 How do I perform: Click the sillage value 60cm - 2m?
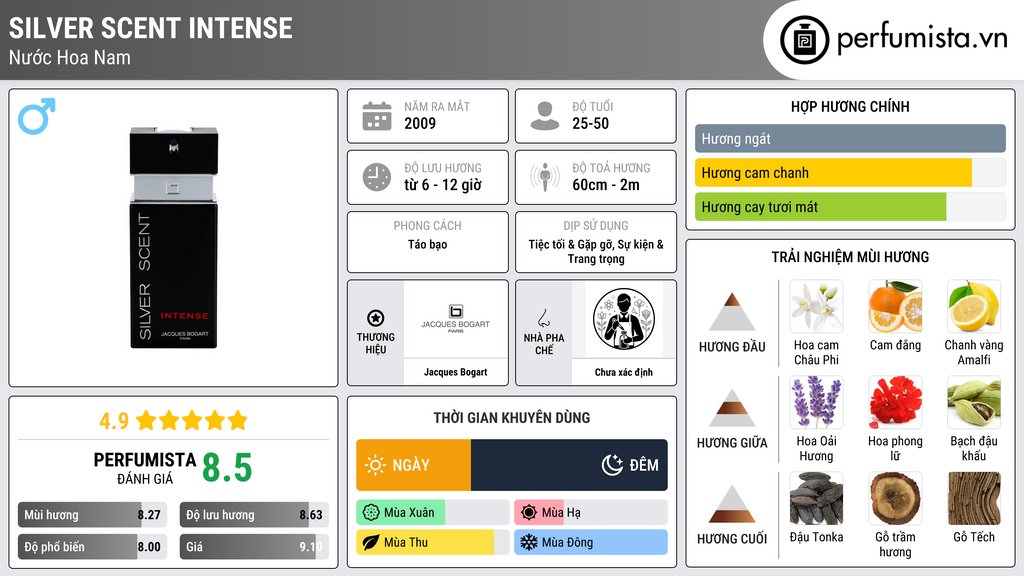[606, 185]
